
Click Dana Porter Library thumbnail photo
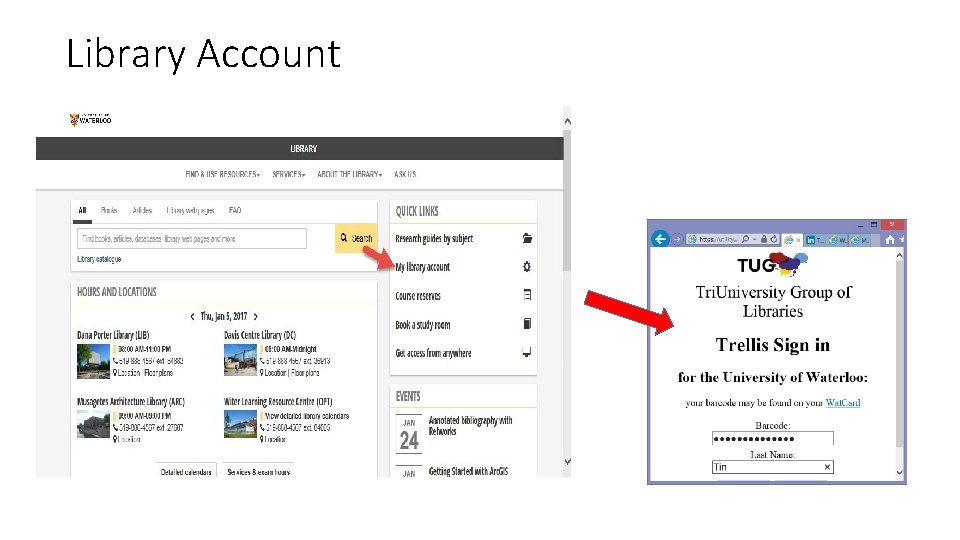pos(93,361)
